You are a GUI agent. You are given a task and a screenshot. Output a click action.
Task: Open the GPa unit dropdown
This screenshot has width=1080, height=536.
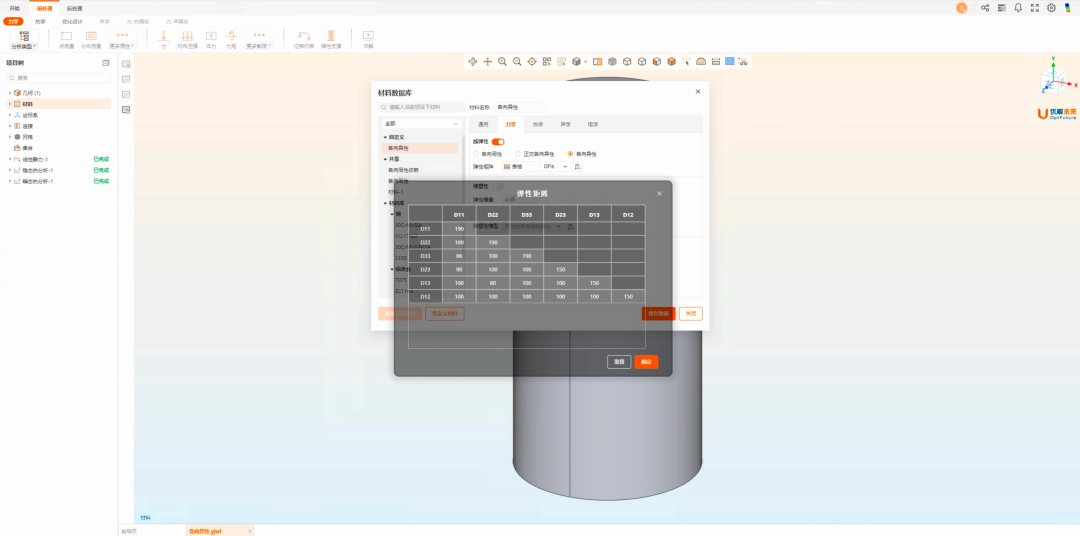(556, 167)
